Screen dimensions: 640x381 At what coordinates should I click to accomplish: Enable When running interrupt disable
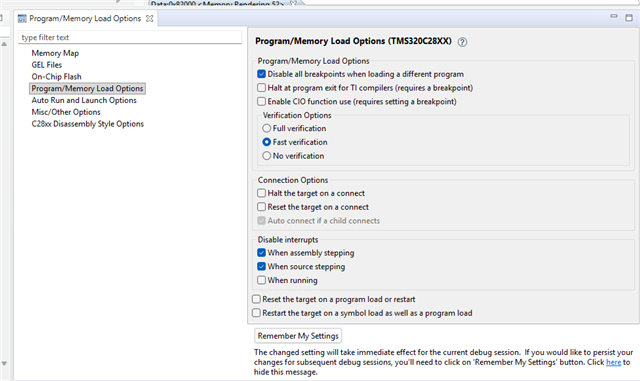(x=262, y=280)
